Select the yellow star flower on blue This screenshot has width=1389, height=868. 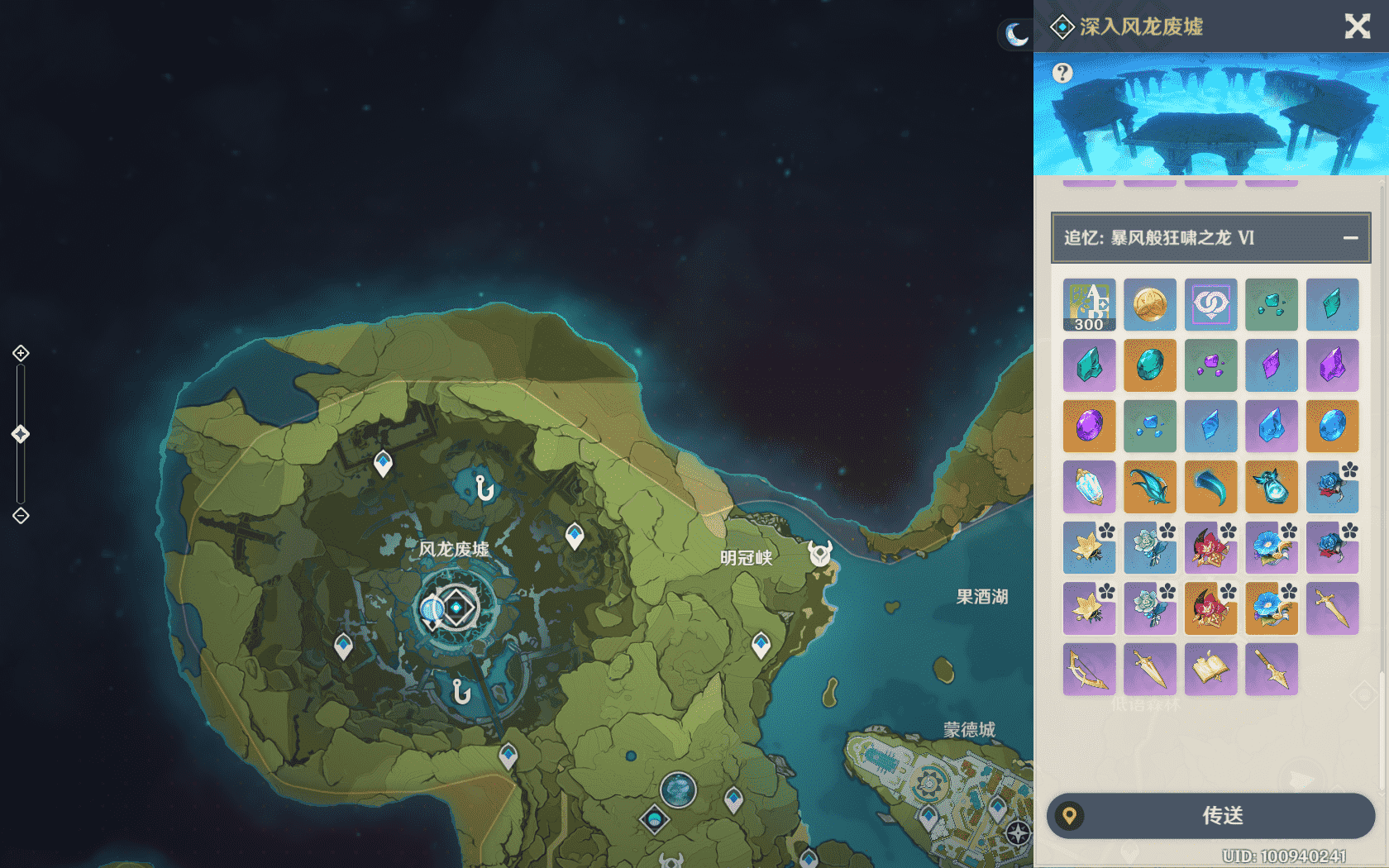click(x=1089, y=548)
